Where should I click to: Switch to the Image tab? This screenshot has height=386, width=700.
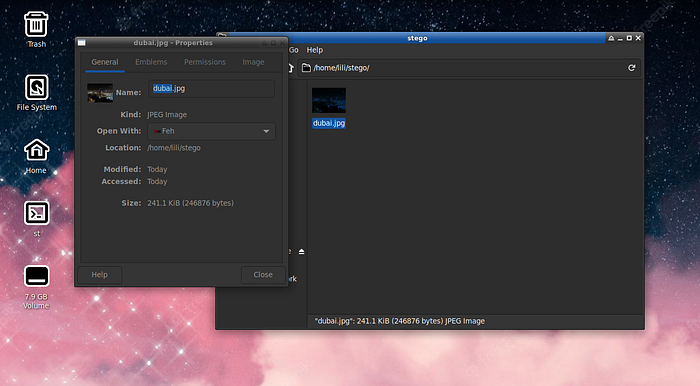click(253, 62)
